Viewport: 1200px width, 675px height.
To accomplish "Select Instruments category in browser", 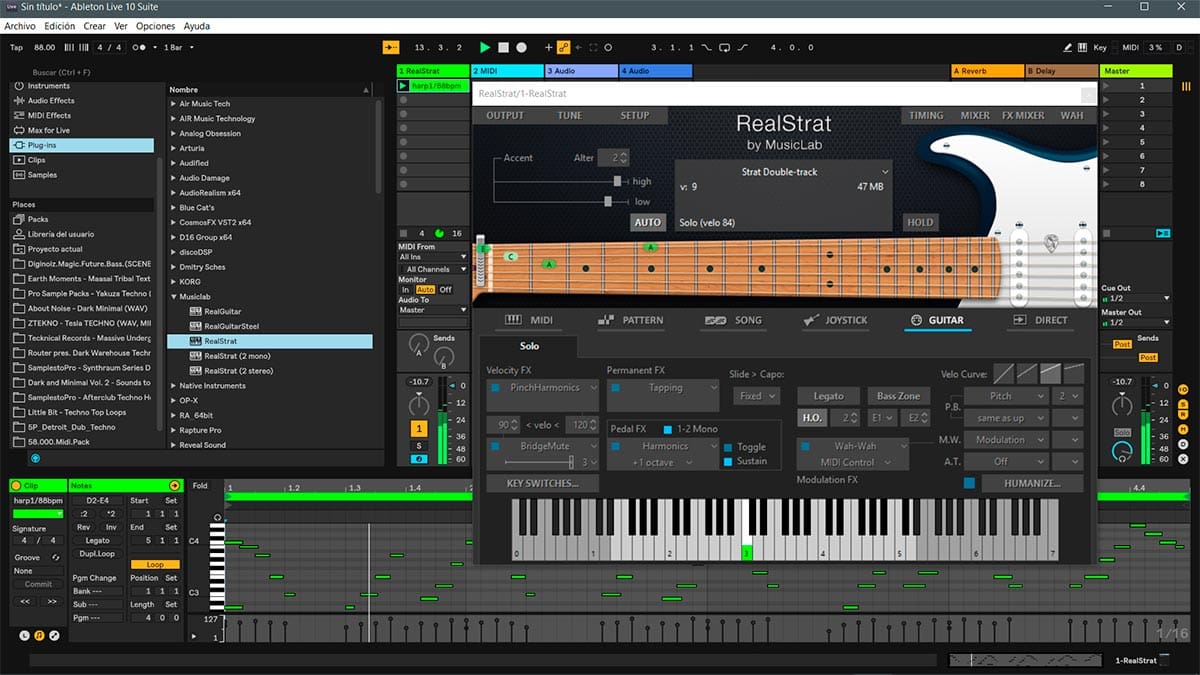I will click(x=82, y=86).
